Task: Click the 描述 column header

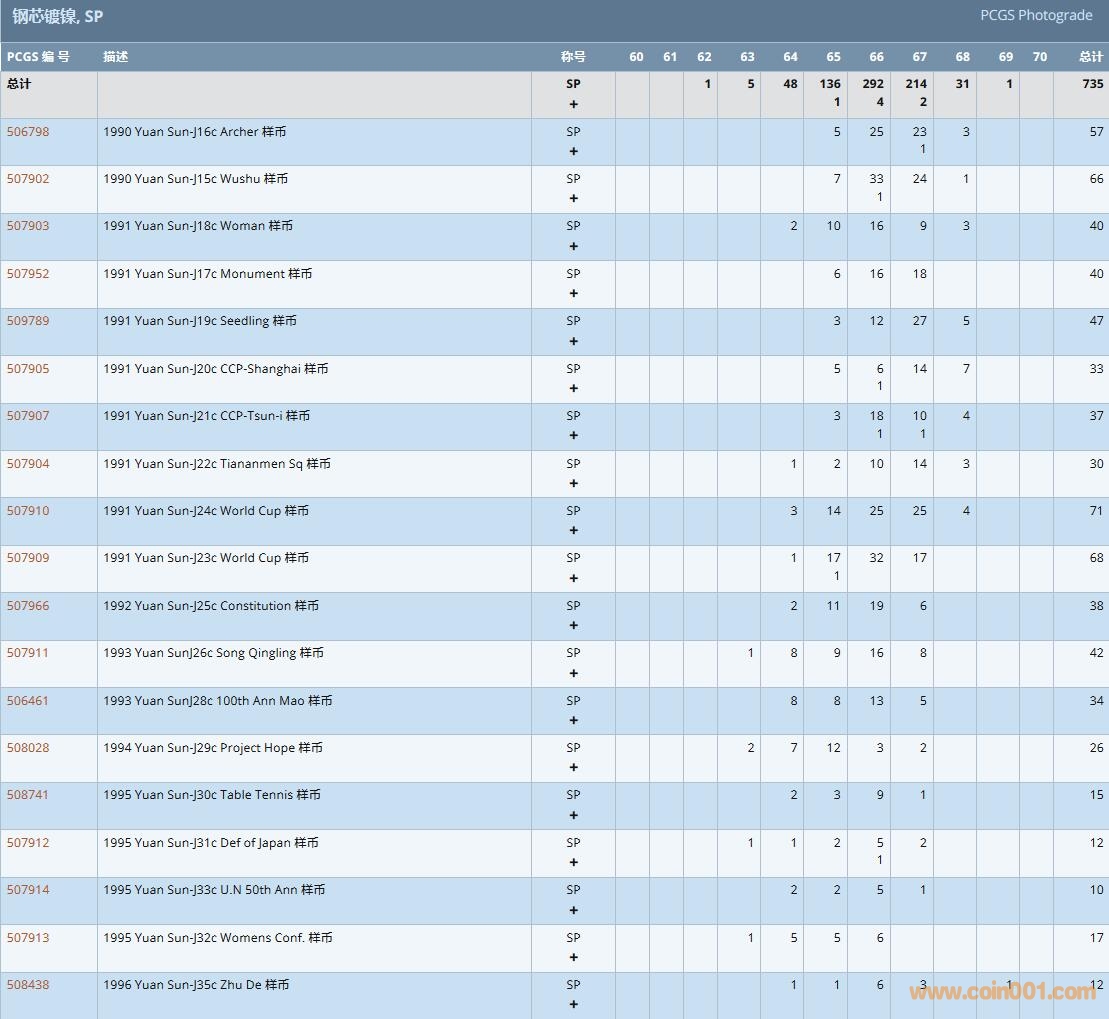Action: point(116,57)
